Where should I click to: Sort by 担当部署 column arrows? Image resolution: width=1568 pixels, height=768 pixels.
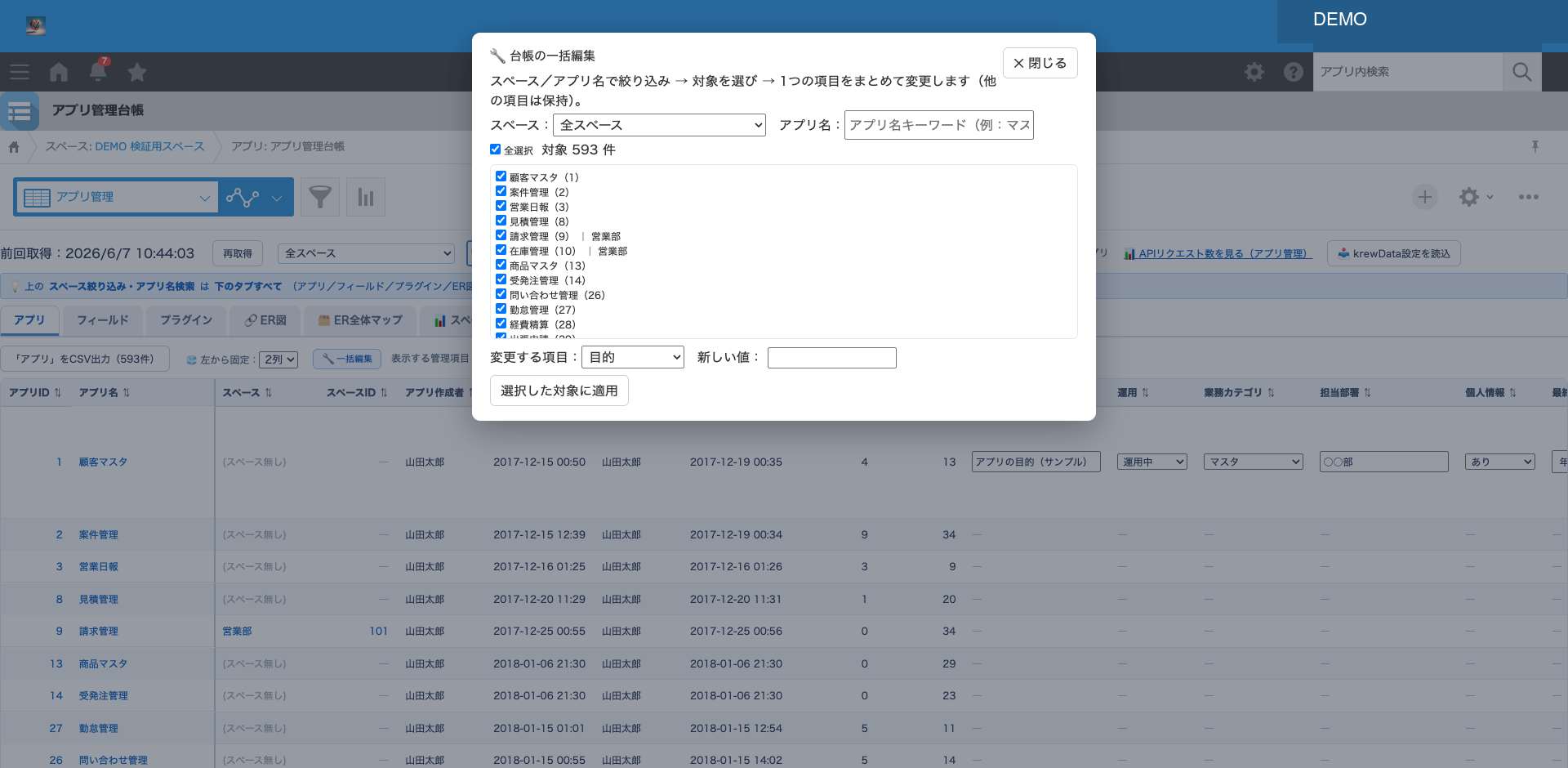[1368, 393]
